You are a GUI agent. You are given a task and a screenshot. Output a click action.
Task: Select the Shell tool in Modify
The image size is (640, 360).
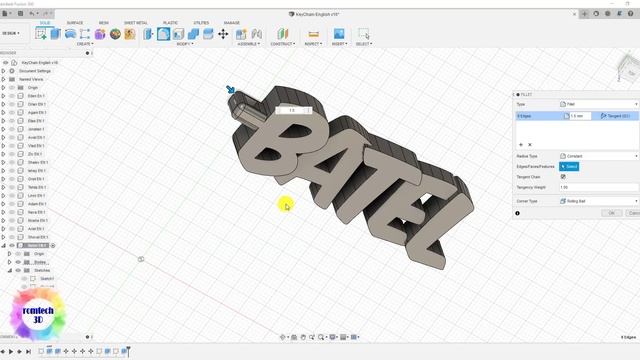point(178,34)
